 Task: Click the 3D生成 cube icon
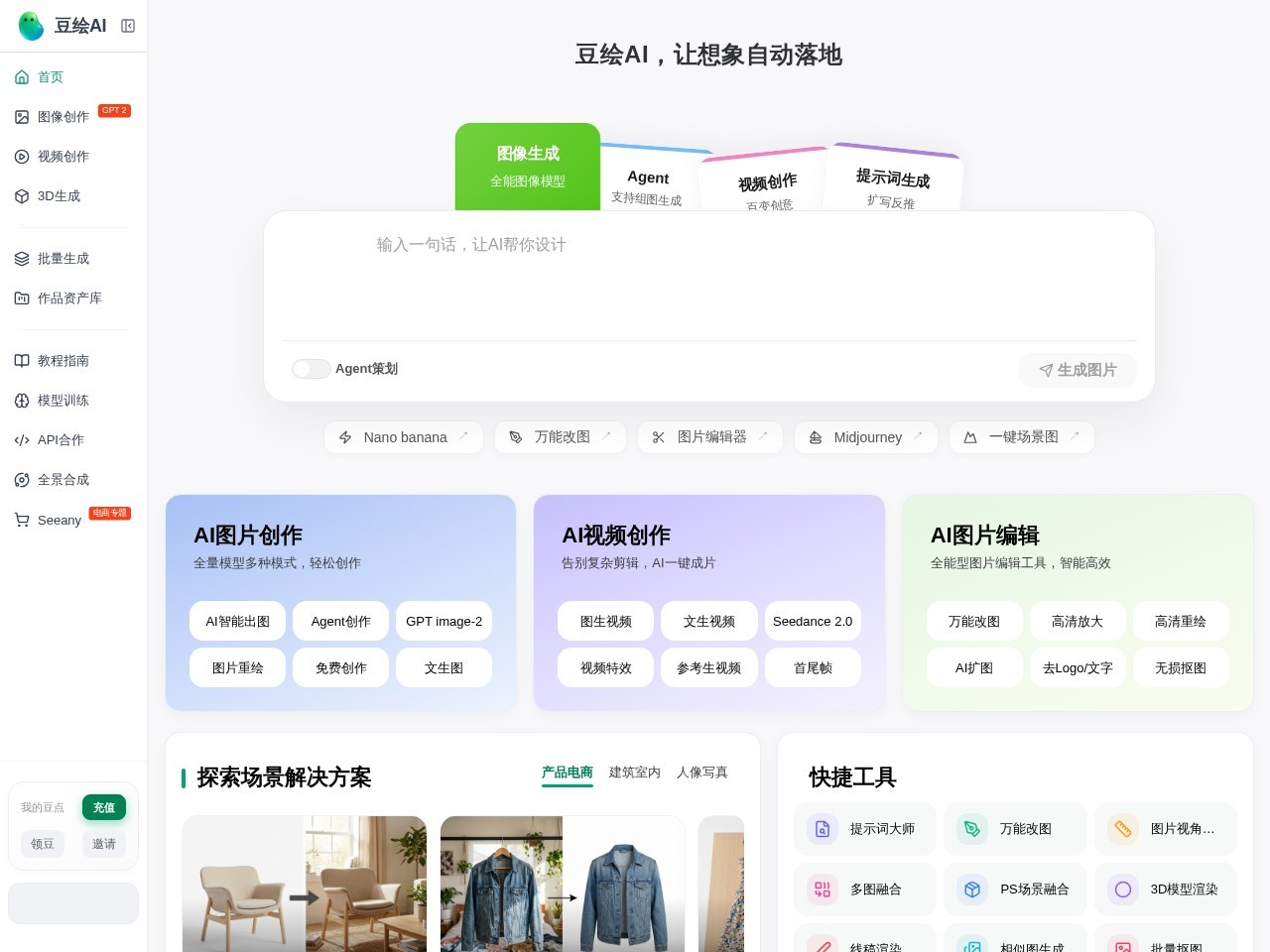point(22,196)
